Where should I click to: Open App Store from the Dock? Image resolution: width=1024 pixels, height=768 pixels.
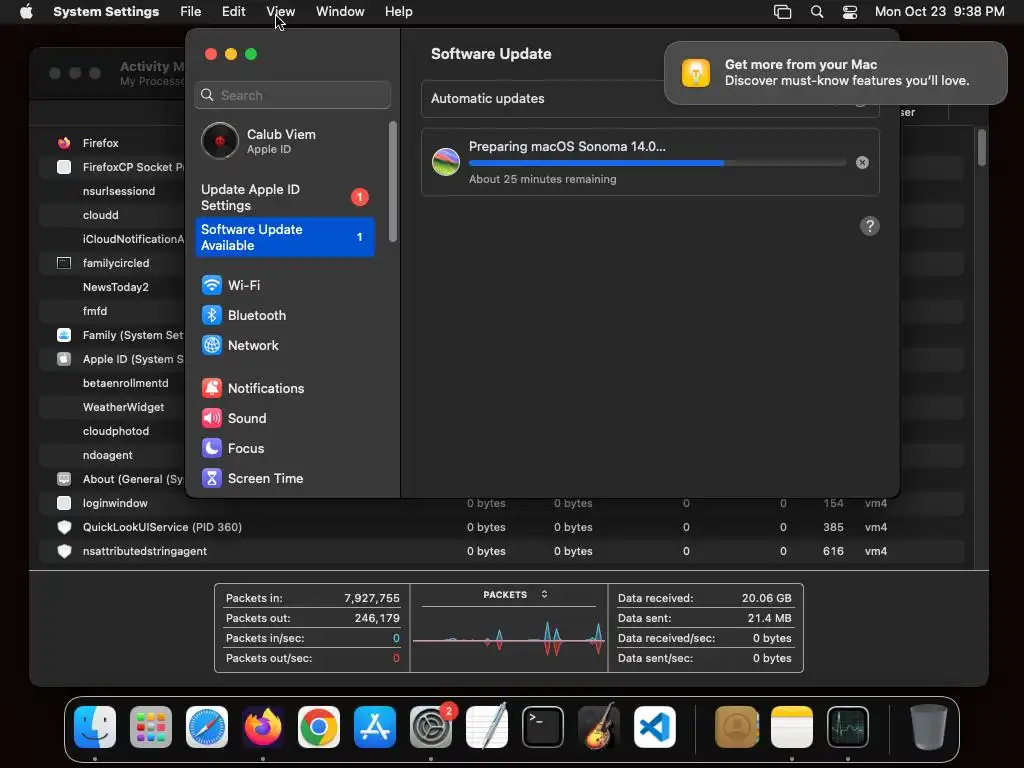(x=375, y=727)
